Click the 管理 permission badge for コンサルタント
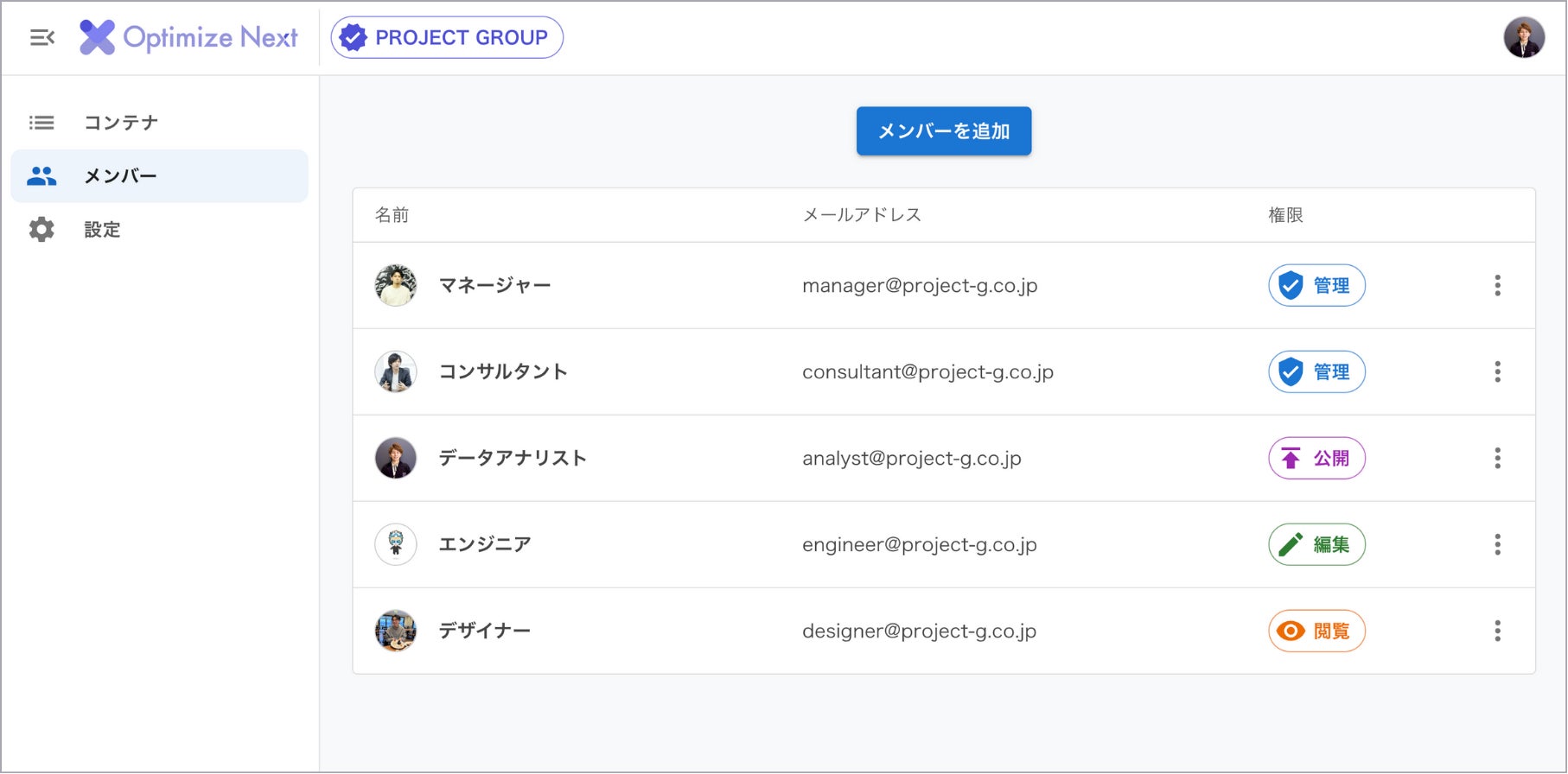This screenshot has width=1568, height=774. coord(1316,372)
